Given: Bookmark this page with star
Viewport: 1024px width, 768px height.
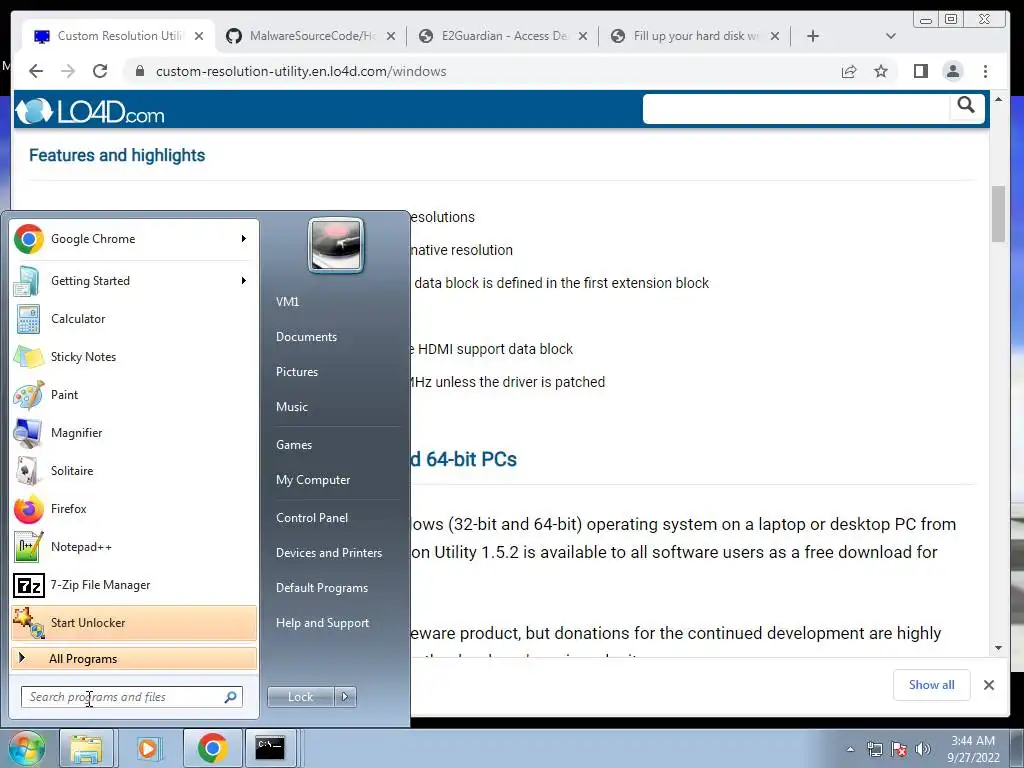Looking at the screenshot, I should tap(881, 71).
